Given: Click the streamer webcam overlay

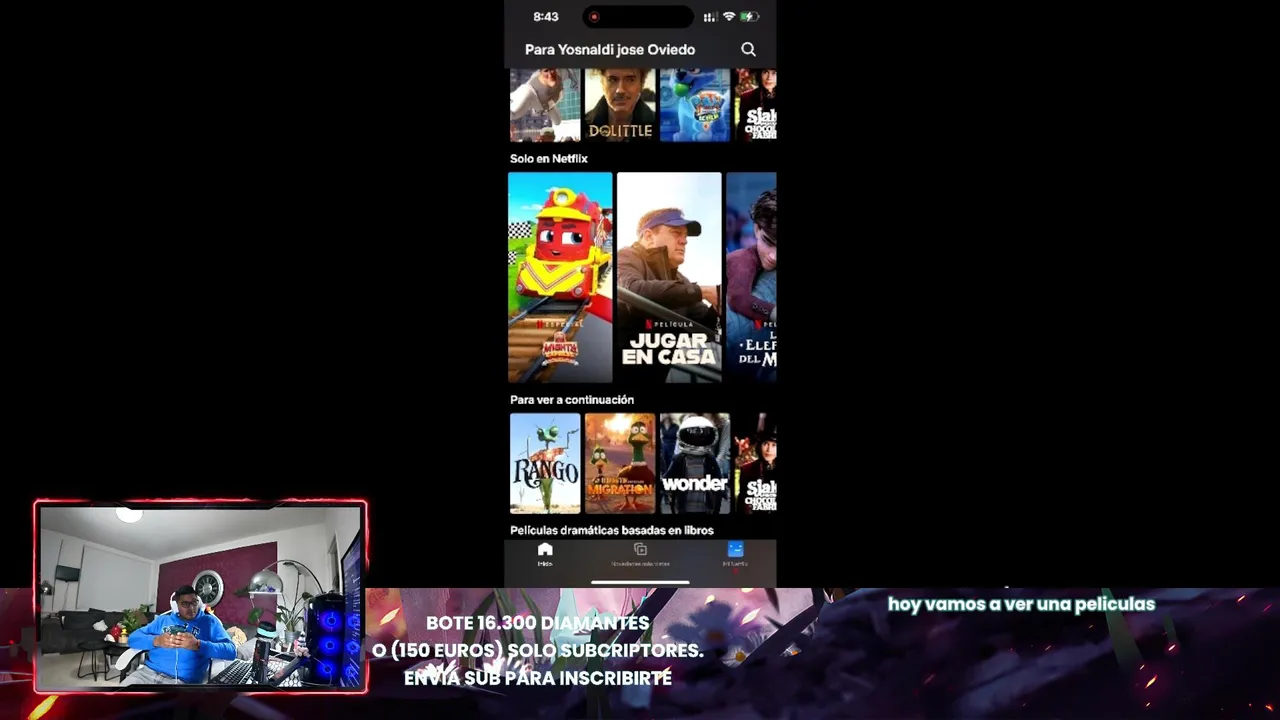Looking at the screenshot, I should point(201,597).
